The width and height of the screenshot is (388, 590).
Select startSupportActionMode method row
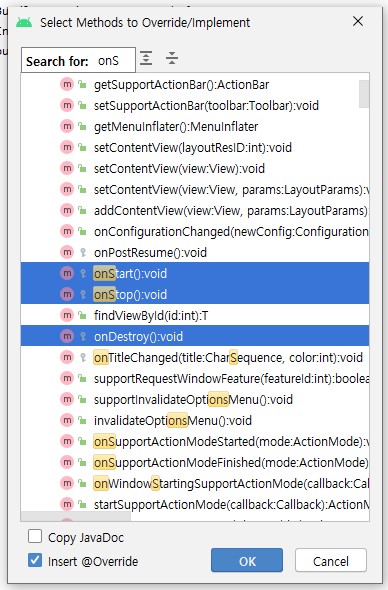195,504
